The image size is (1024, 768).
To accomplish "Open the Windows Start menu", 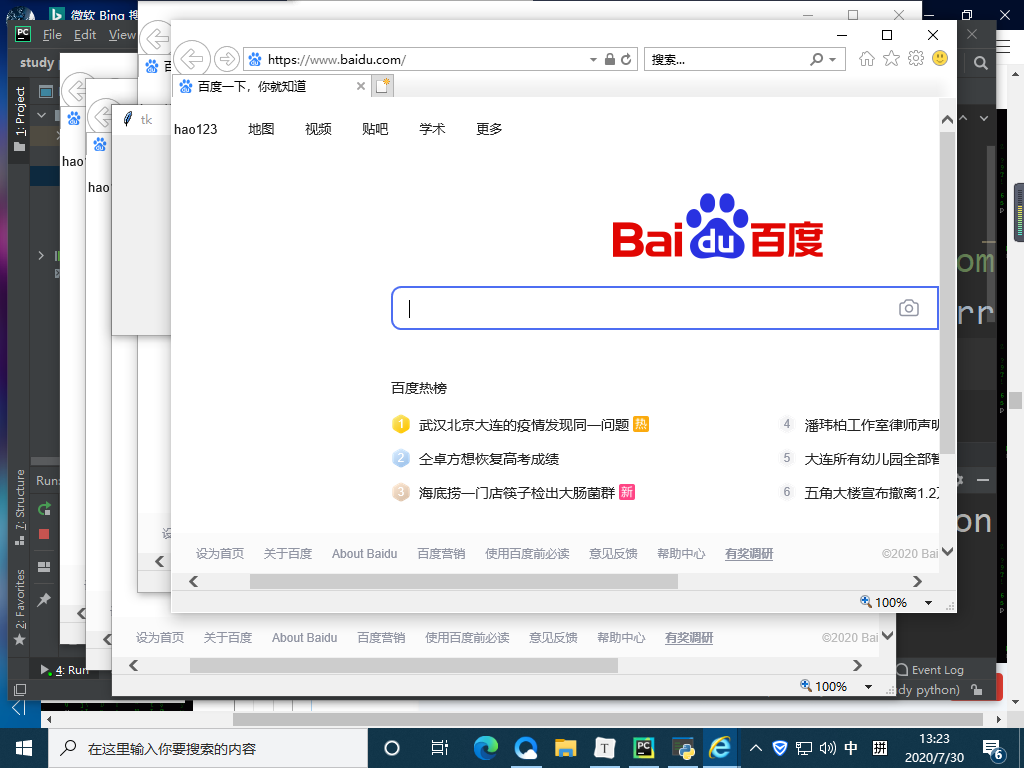I will (24, 748).
